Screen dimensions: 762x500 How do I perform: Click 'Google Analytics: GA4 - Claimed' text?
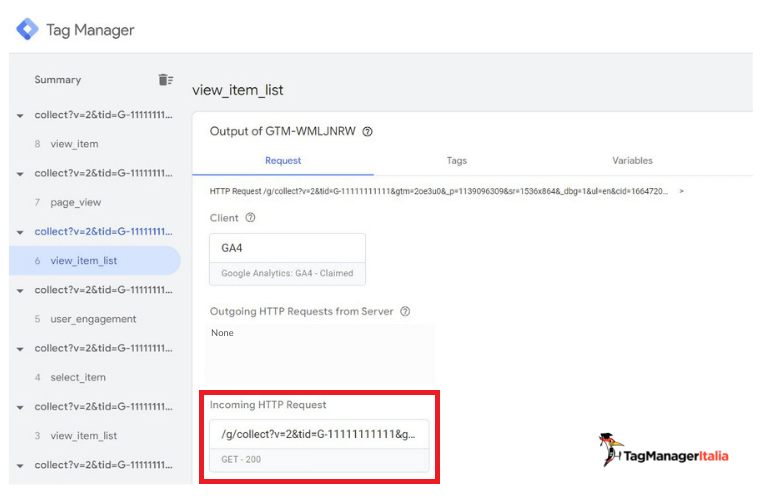287,273
